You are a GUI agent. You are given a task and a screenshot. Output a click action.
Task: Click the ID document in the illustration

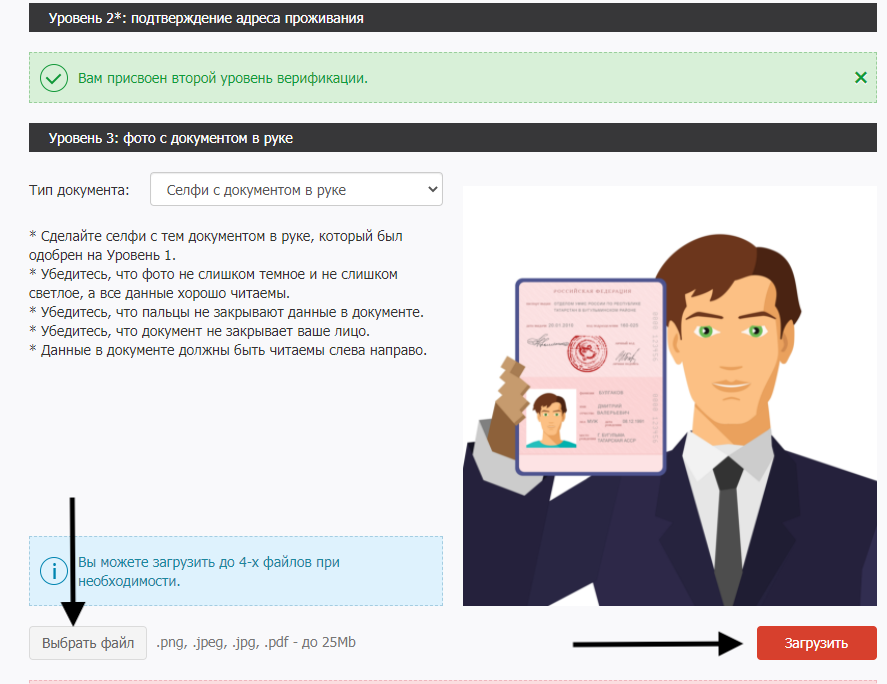click(x=590, y=375)
